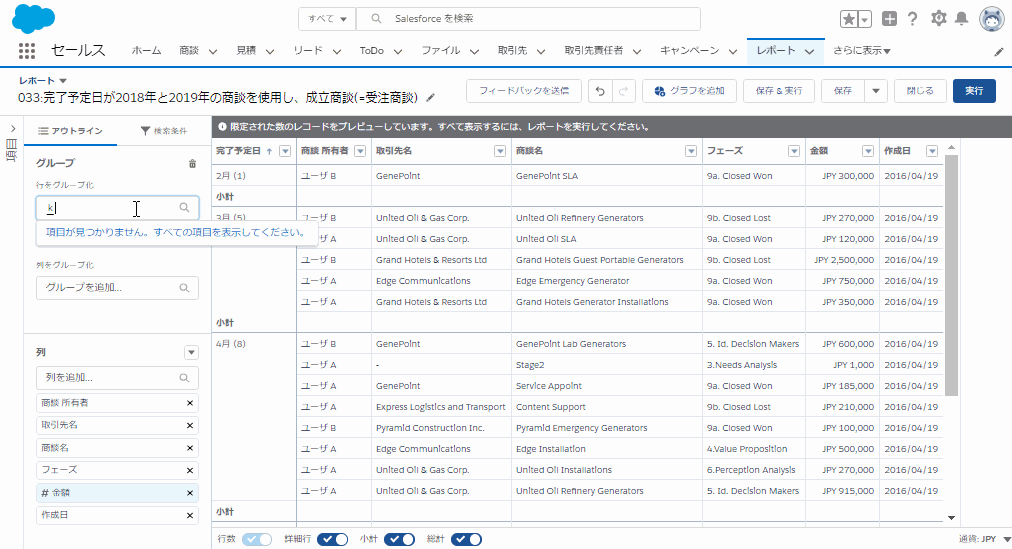Open the favorites star icon
This screenshot has height=549, width=1012.
[x=849, y=19]
